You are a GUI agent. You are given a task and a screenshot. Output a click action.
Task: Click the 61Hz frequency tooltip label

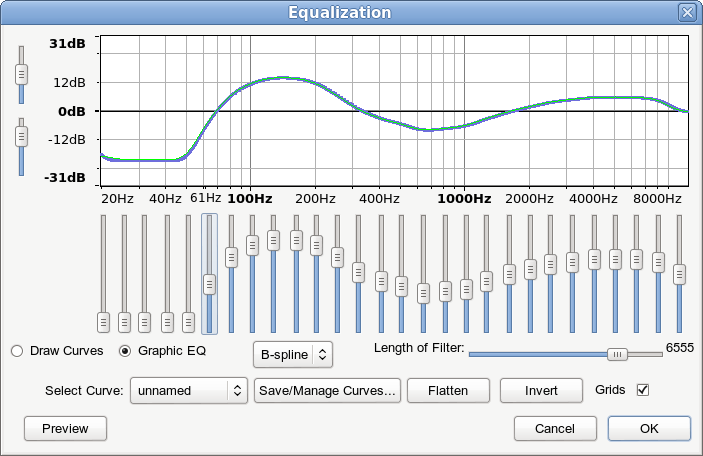click(x=205, y=198)
